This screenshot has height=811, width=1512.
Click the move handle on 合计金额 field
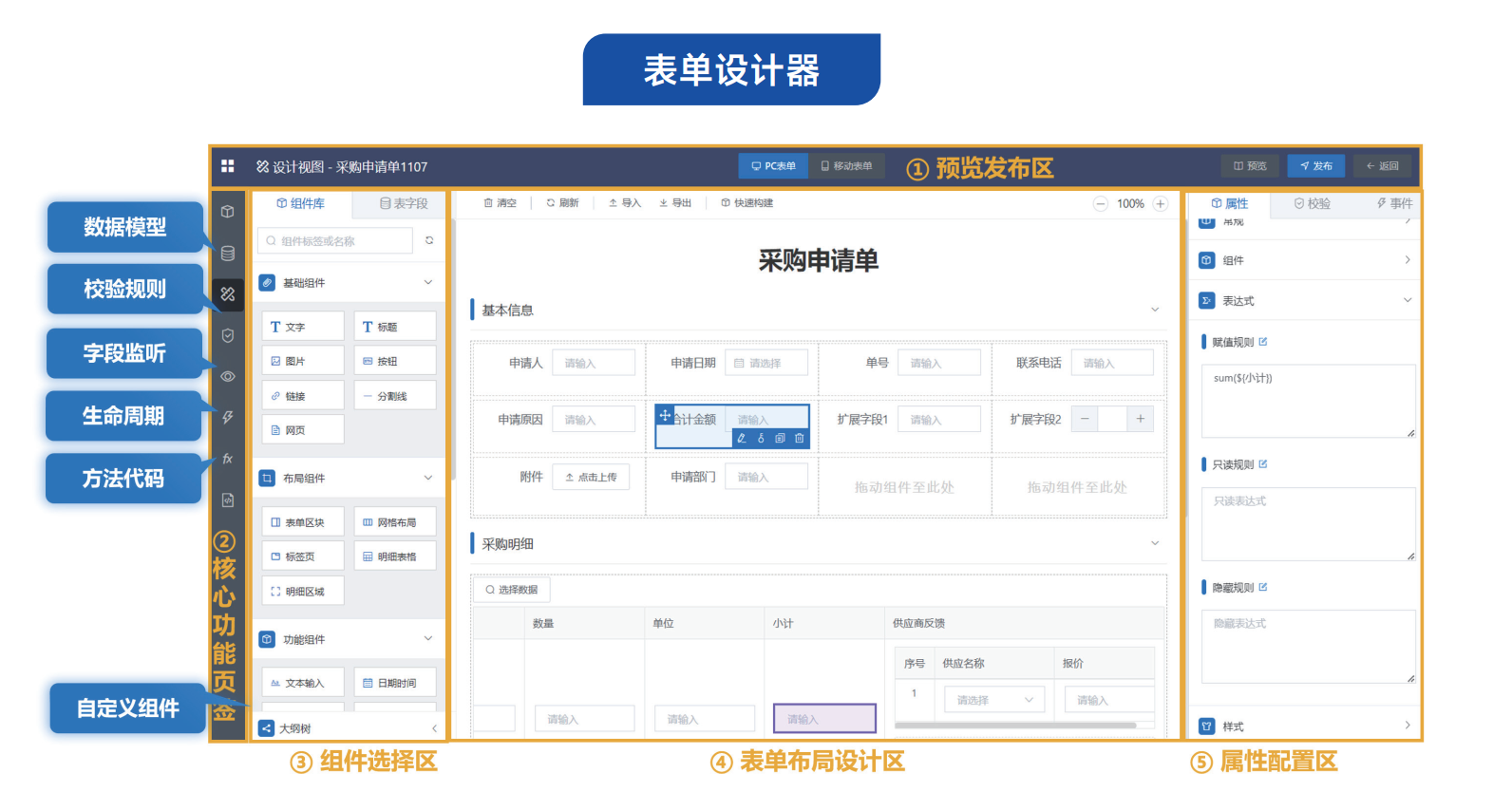[x=665, y=415]
